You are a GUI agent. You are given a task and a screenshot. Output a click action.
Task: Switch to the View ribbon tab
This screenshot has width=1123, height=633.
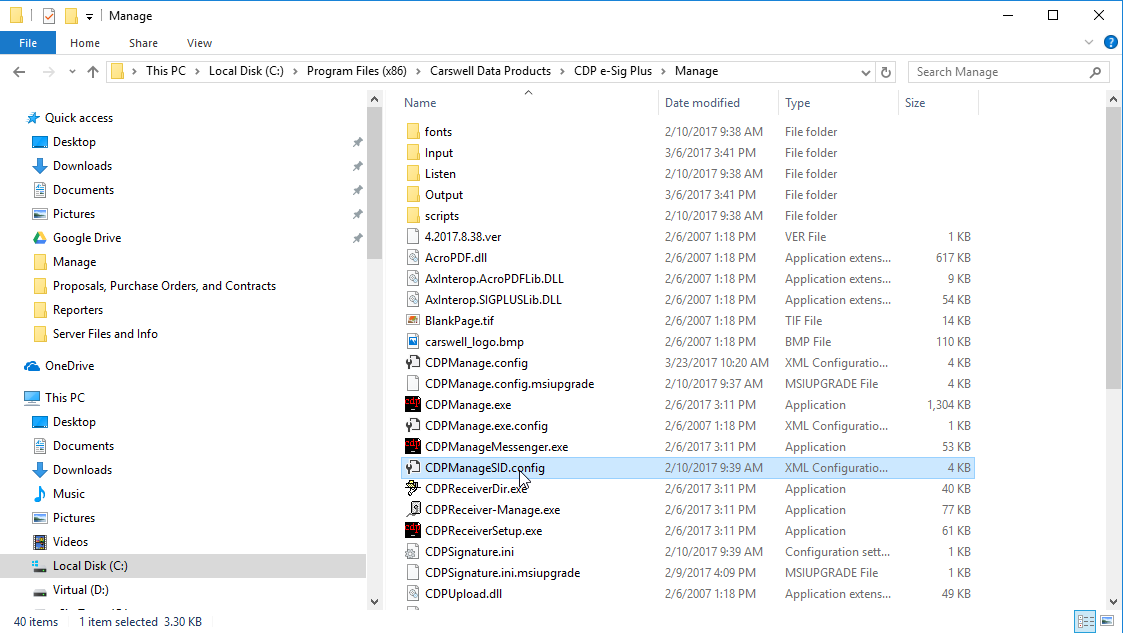198,43
